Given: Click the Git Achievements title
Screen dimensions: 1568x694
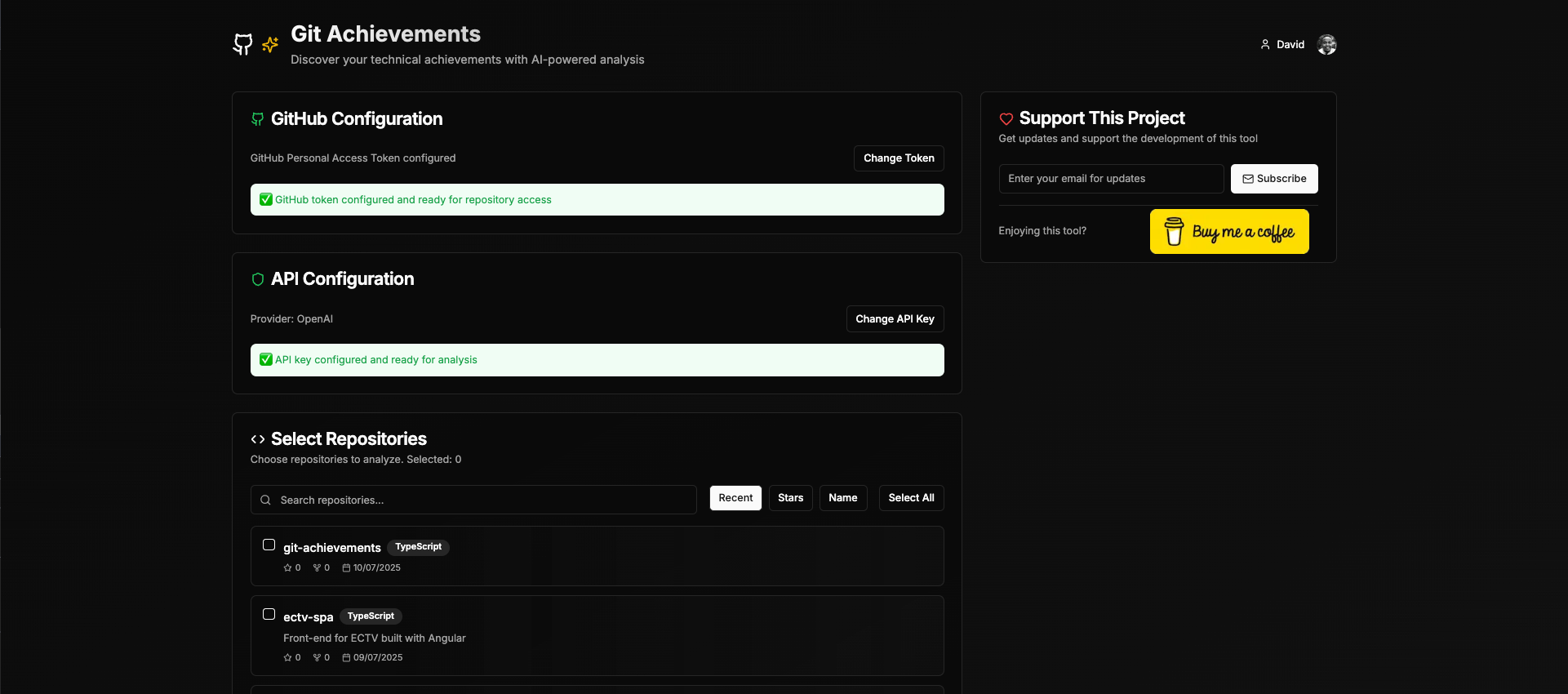Looking at the screenshot, I should coord(385,33).
